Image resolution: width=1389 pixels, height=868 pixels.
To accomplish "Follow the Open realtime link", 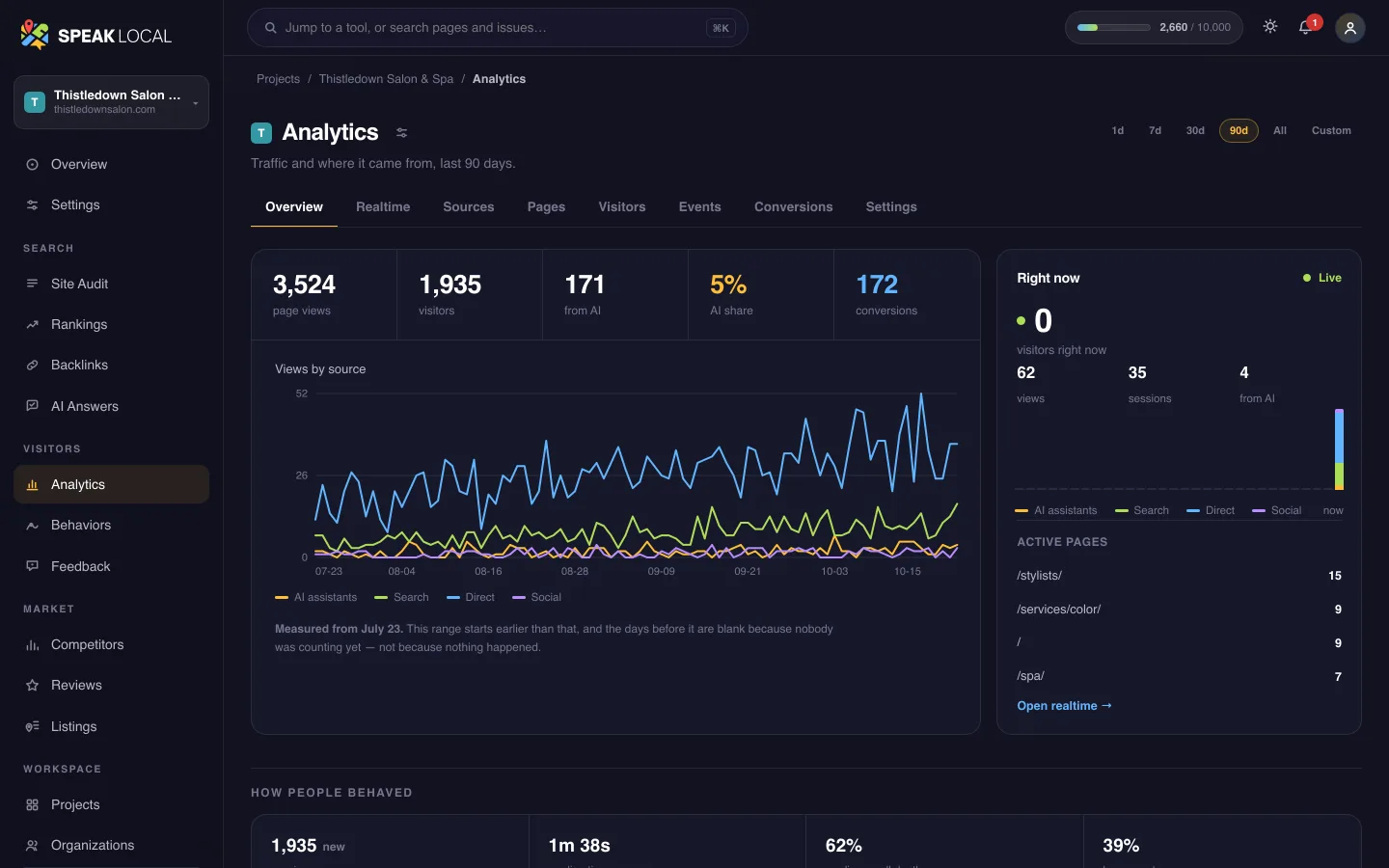I will coord(1064,706).
